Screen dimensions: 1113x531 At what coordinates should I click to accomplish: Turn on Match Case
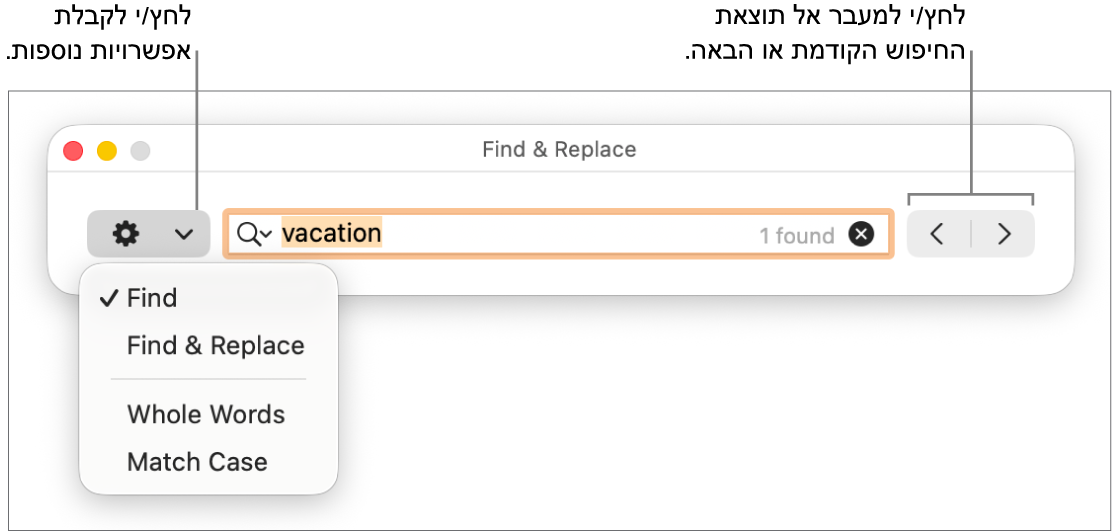(x=197, y=462)
